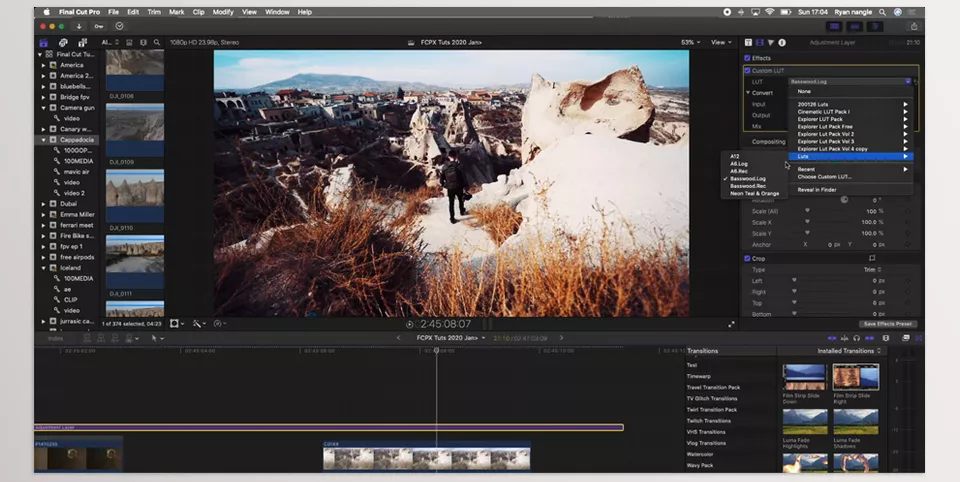Open the Installed Transitions dropdown
The image size is (960, 482).
click(x=850, y=351)
